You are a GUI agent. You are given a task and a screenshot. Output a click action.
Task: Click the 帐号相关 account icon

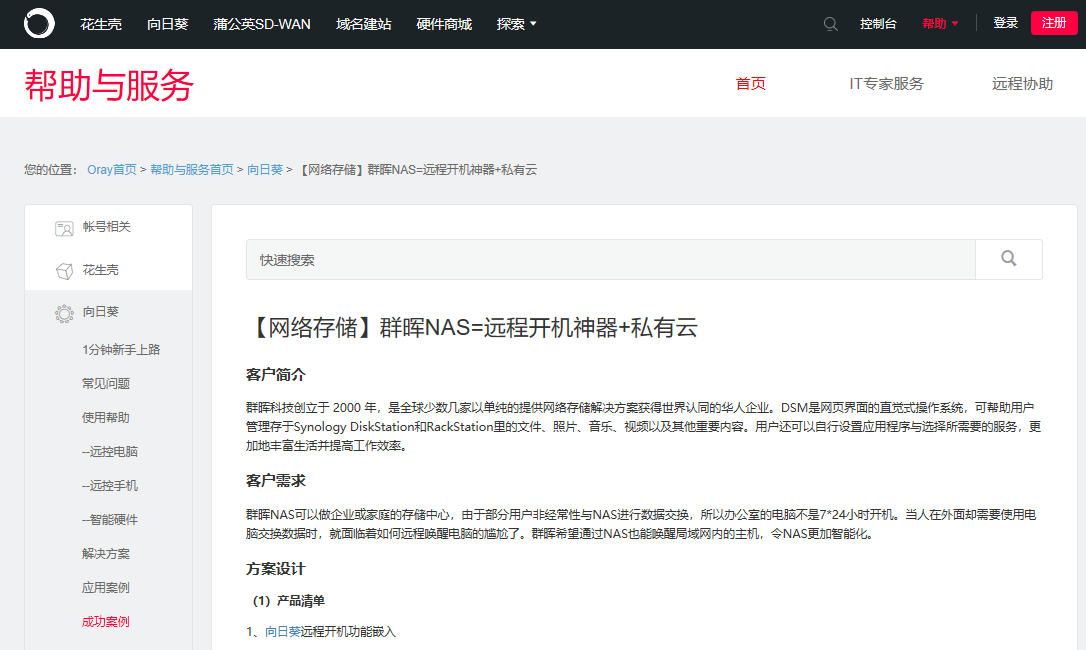tap(64, 228)
